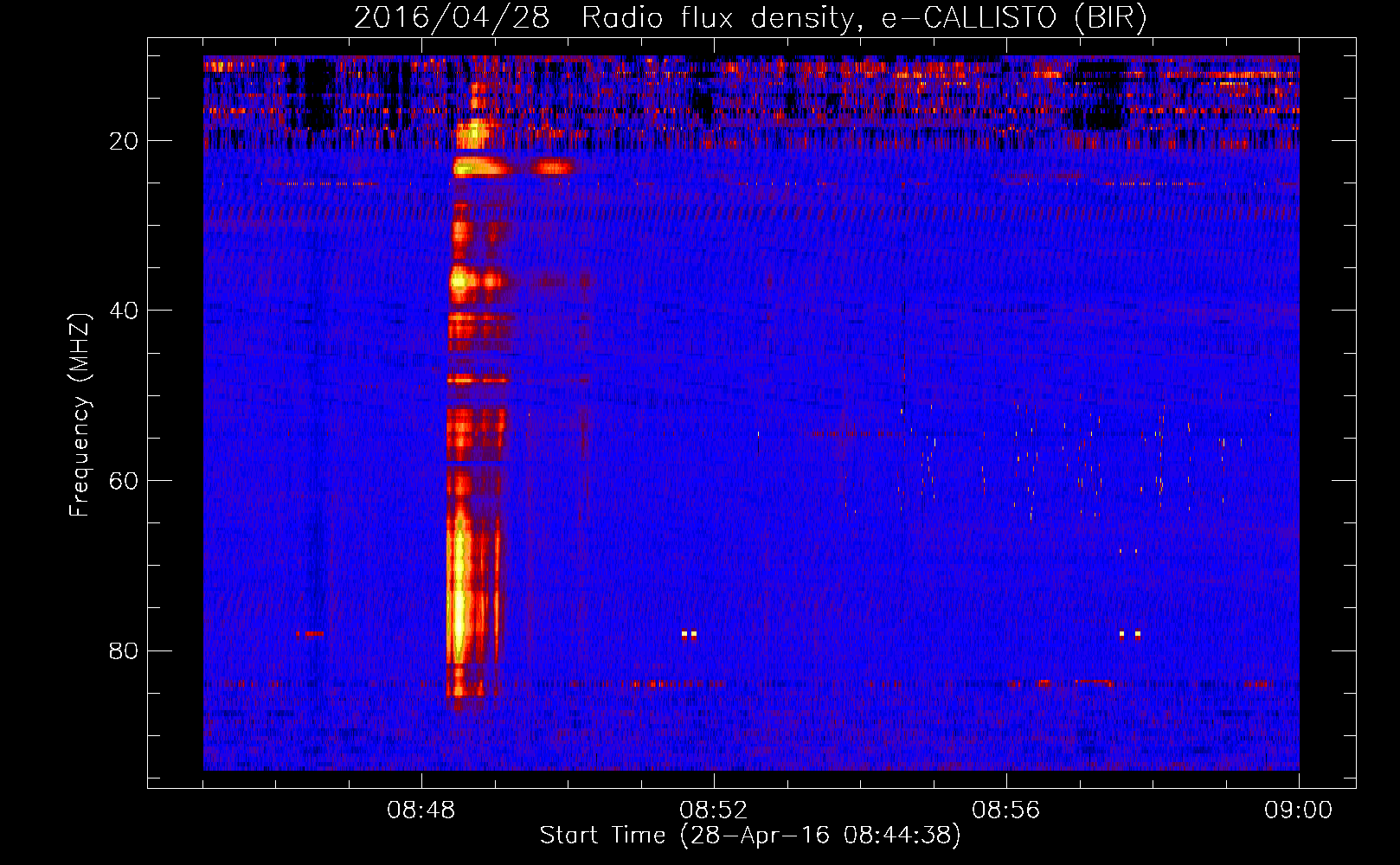This screenshot has height=865, width=1400.
Task: Click the bright burst patch near 23 MHz
Action: point(482,167)
